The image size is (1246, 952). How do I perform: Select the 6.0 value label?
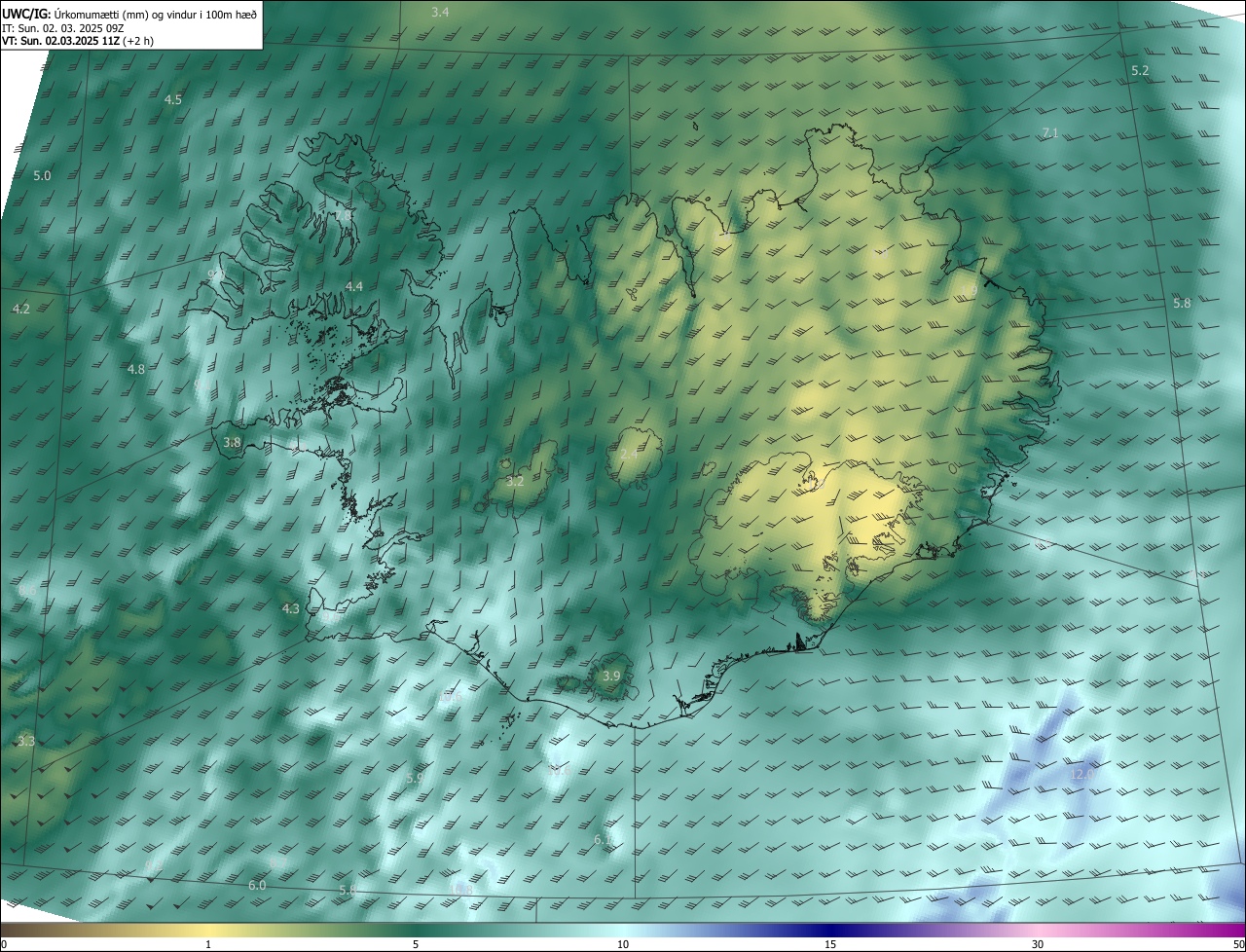(257, 885)
